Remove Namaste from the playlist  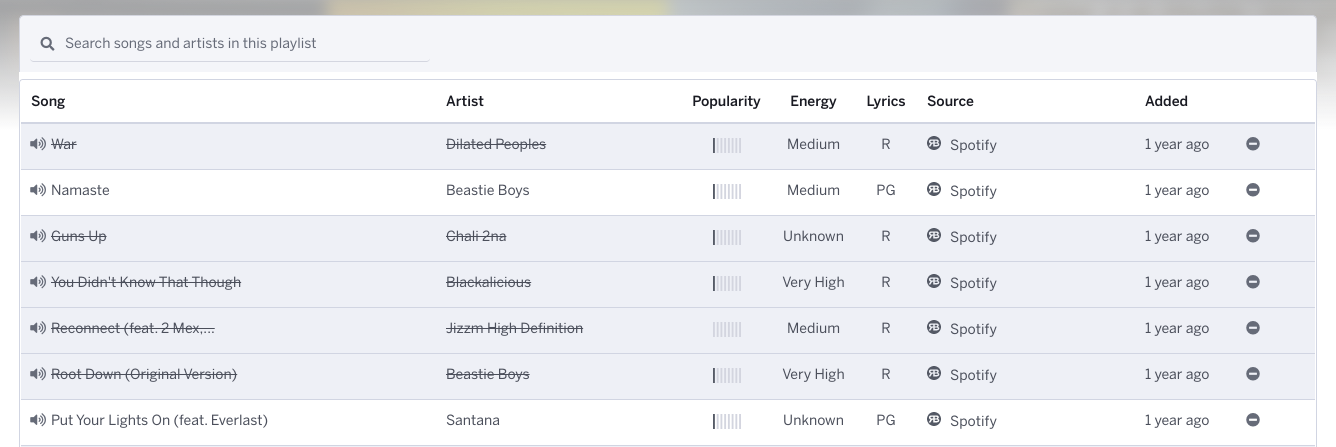pyautogui.click(x=1253, y=190)
